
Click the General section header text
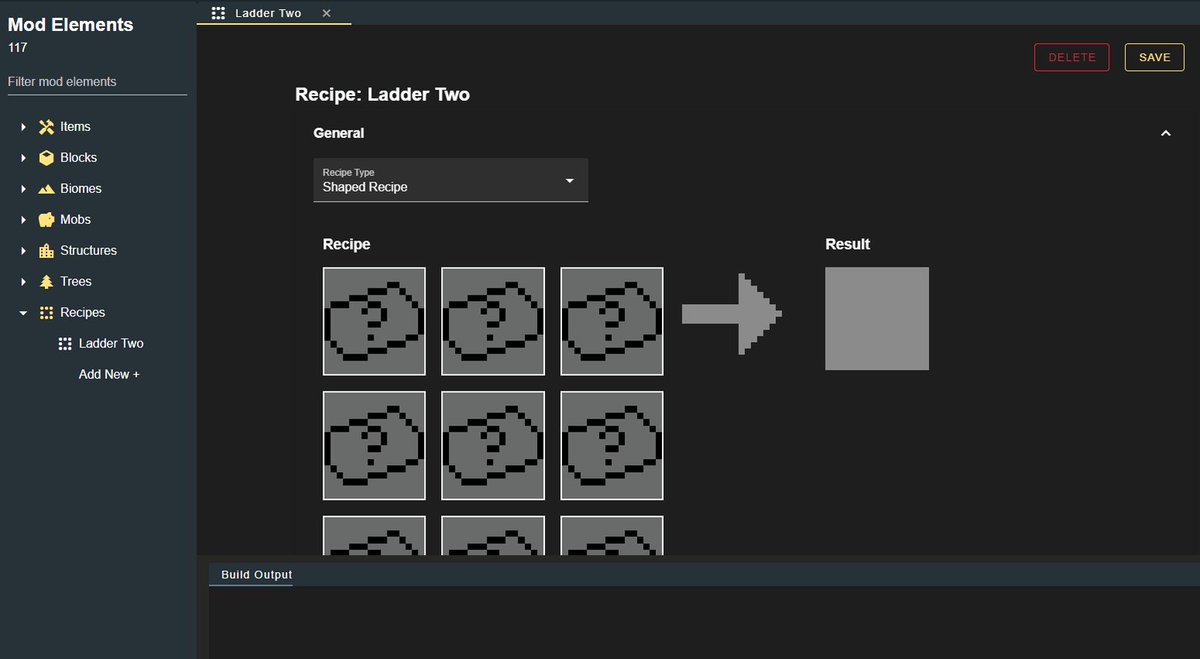[x=339, y=133]
